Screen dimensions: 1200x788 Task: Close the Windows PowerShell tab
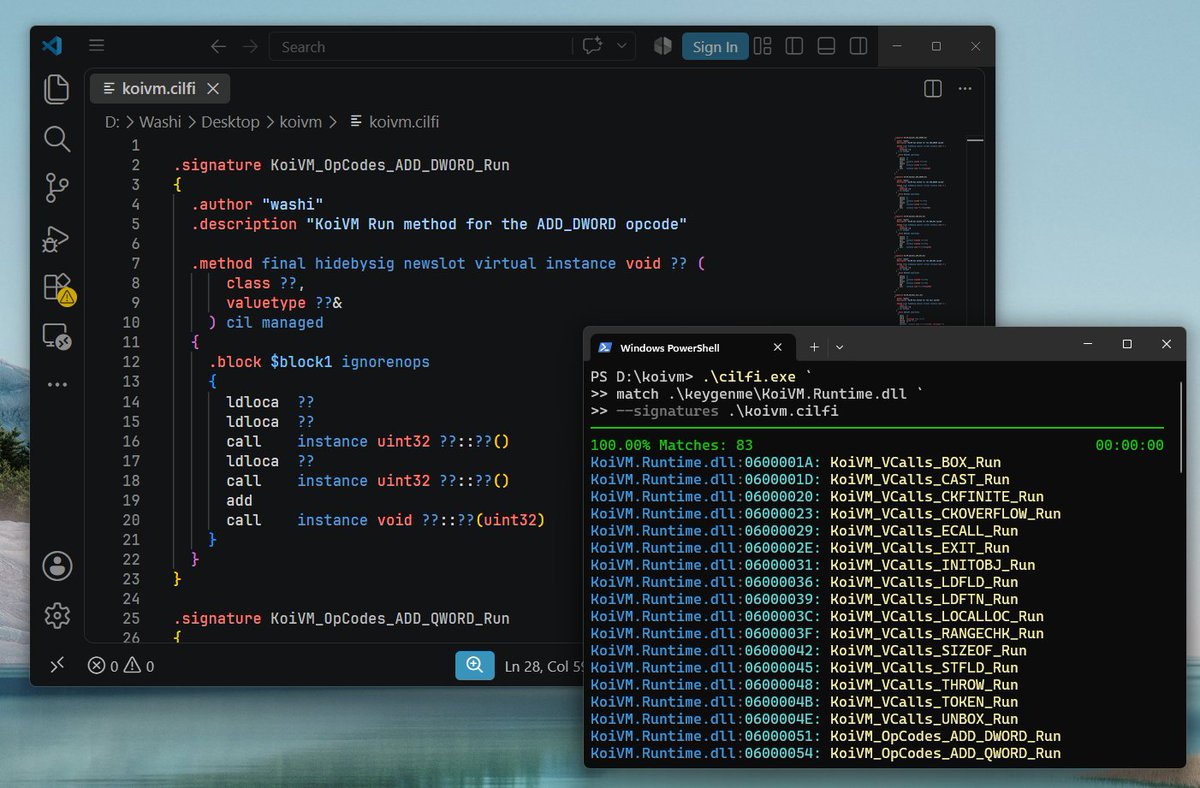(777, 347)
